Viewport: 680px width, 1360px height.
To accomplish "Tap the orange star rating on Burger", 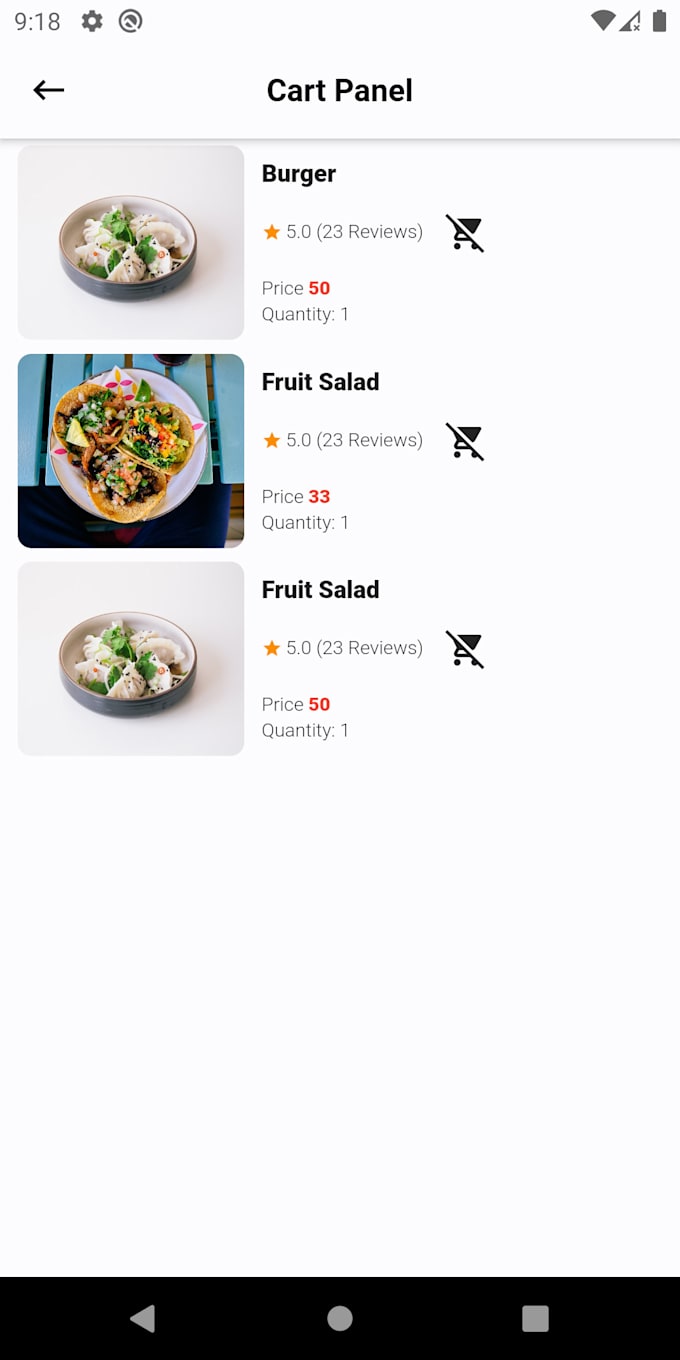I will (271, 232).
